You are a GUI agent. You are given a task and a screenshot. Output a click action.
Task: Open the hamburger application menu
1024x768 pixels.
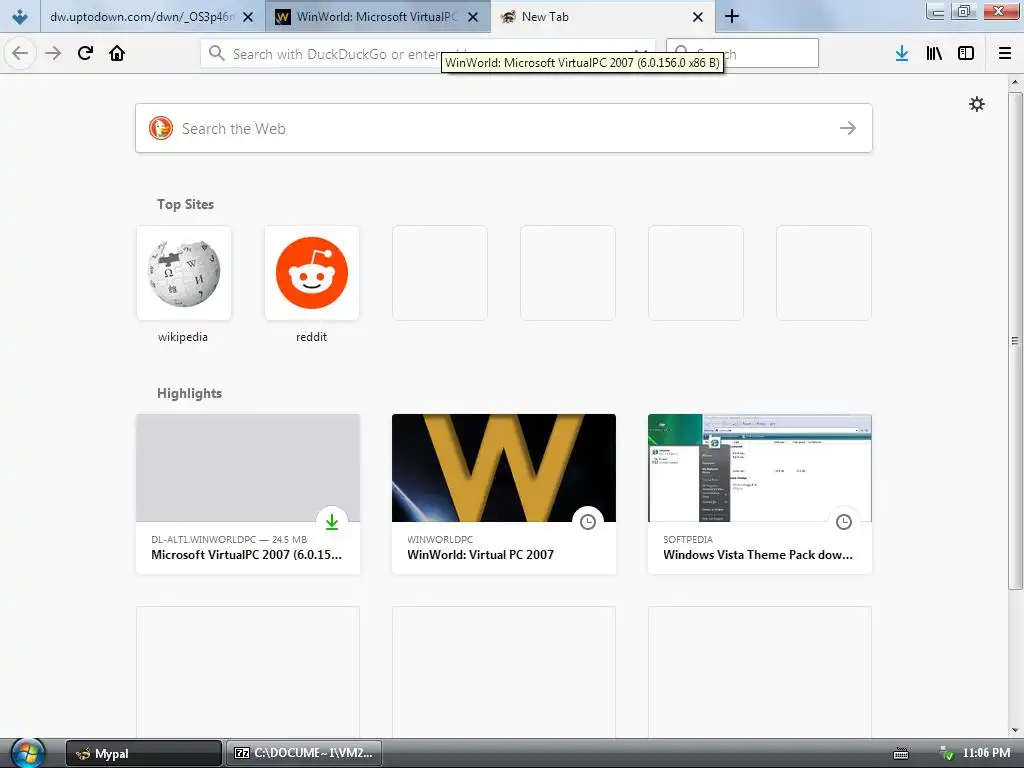[x=1005, y=54]
